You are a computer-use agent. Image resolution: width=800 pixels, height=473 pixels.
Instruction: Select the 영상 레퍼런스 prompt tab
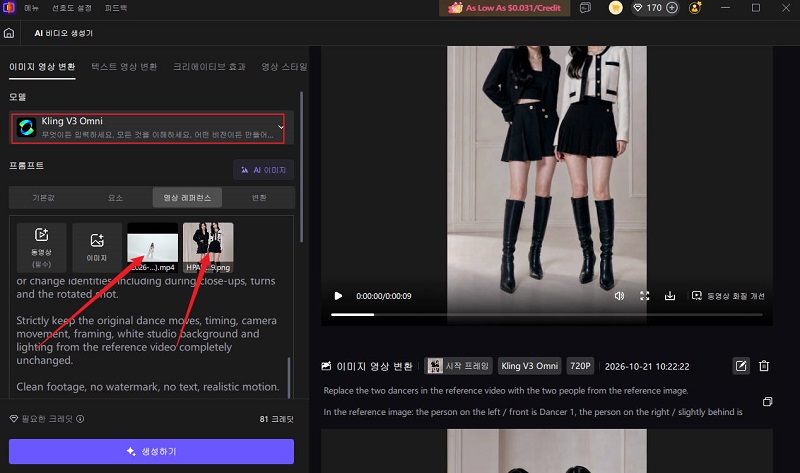click(x=187, y=197)
